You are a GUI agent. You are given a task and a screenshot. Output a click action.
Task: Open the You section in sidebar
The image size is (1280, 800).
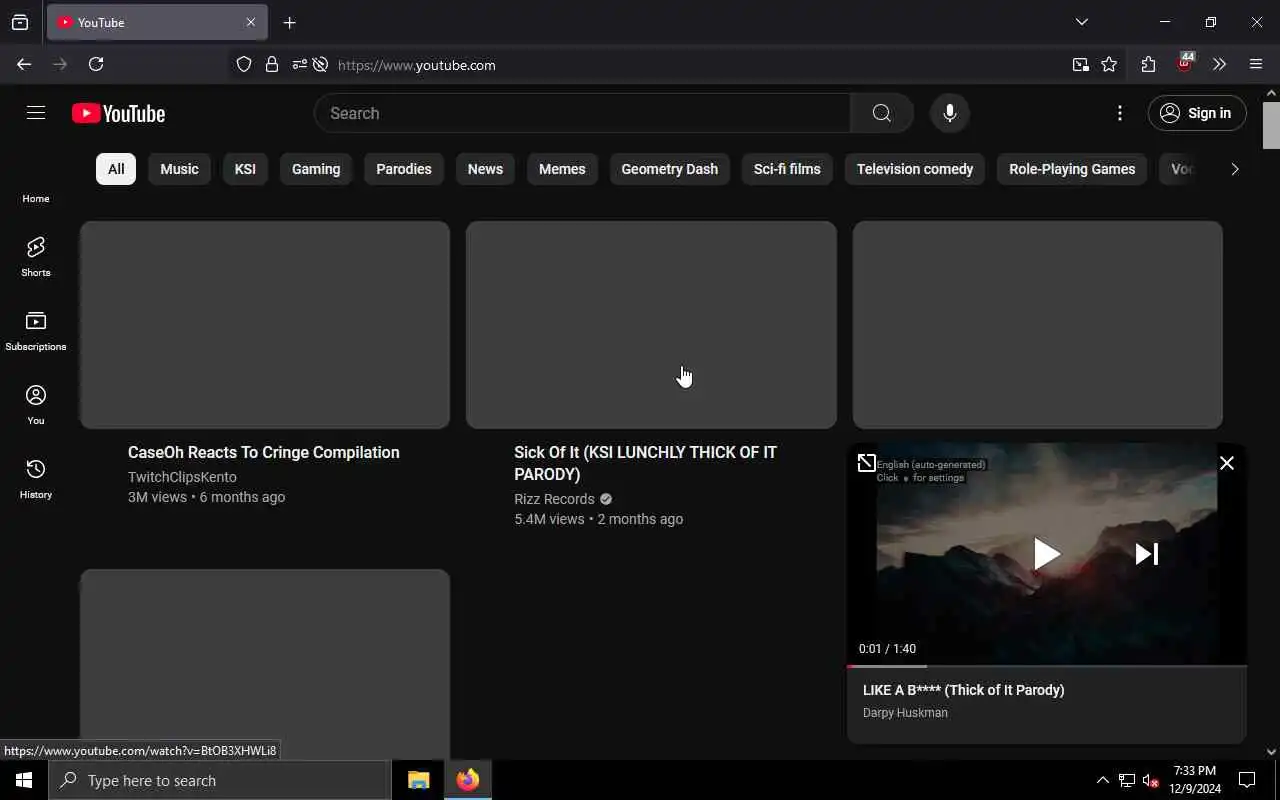click(36, 404)
